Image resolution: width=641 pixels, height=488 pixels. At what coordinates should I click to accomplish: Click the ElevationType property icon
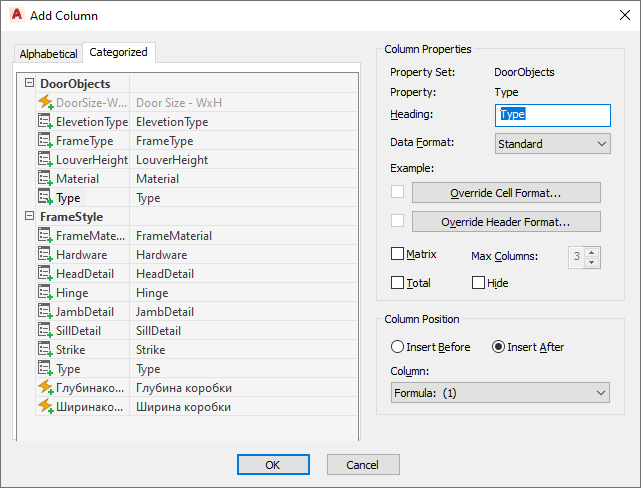[44, 122]
